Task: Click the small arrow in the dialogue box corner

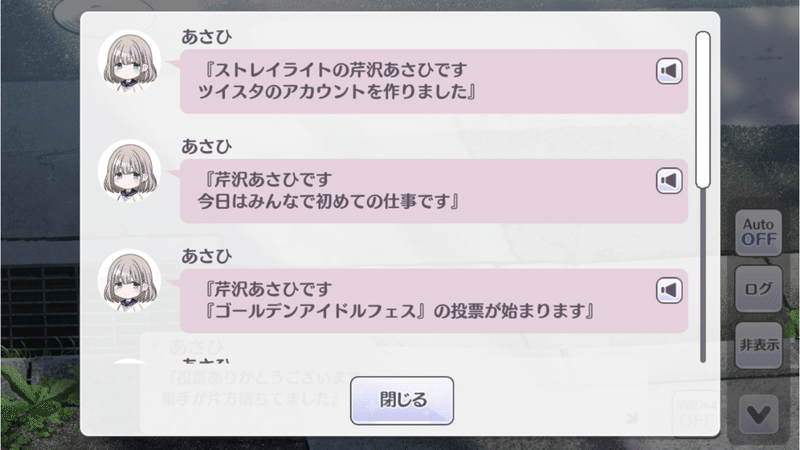Action: coord(632,418)
